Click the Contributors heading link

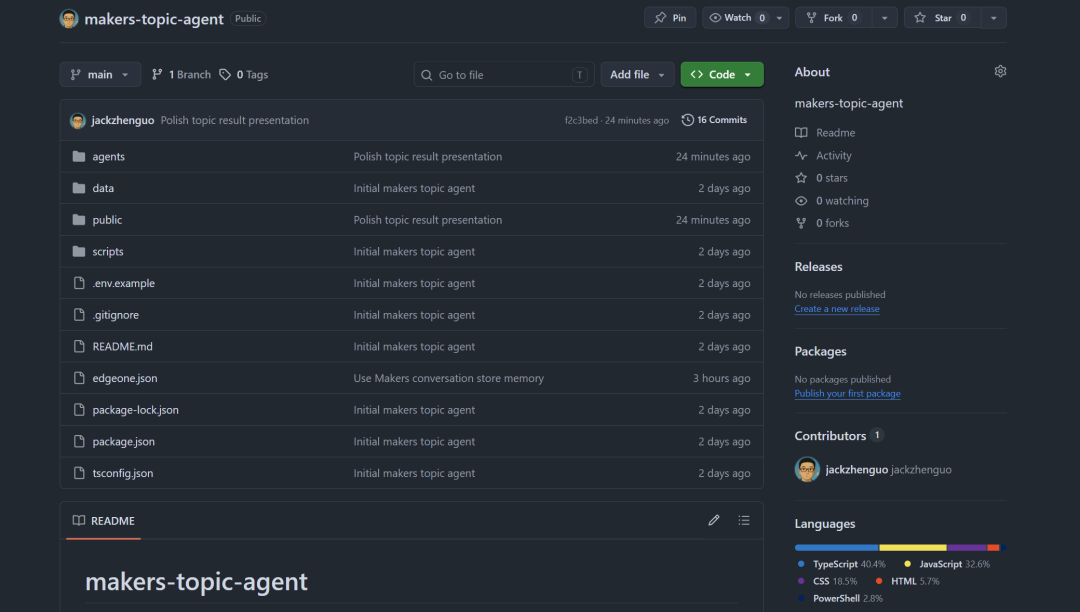830,436
